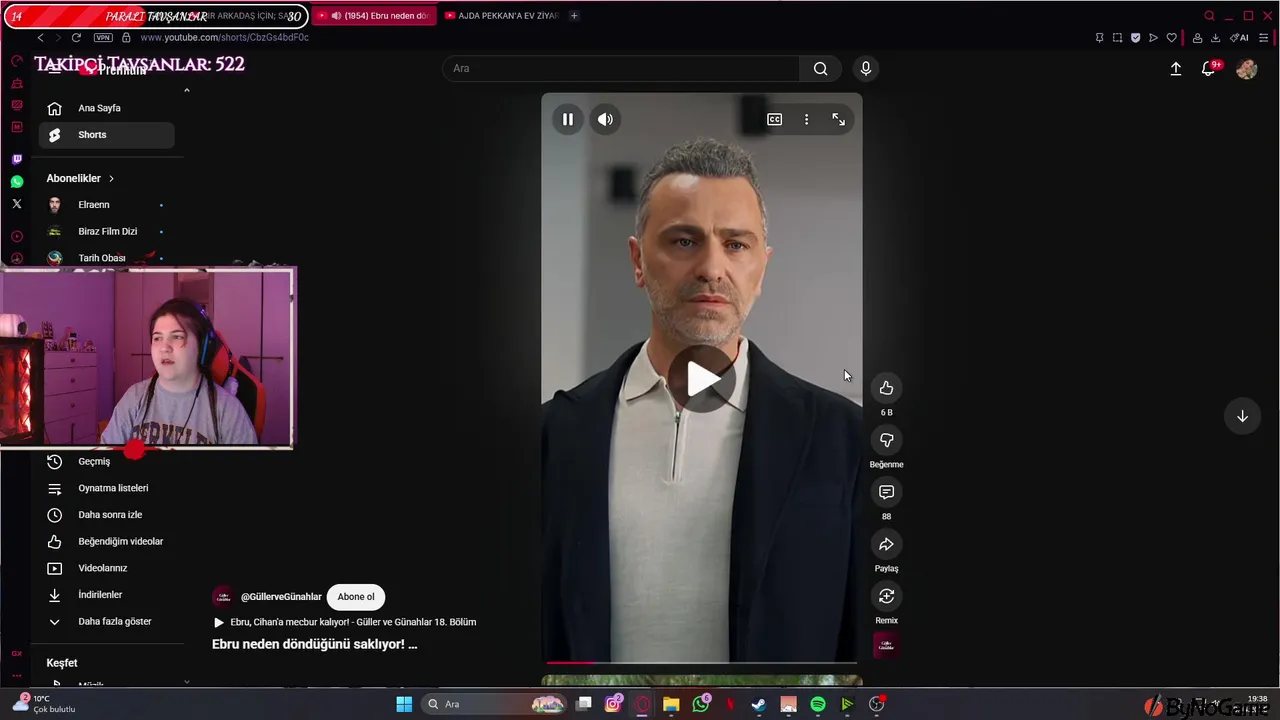Open the browser AI assistant button
This screenshot has width=1280, height=720.
pos(1239,38)
